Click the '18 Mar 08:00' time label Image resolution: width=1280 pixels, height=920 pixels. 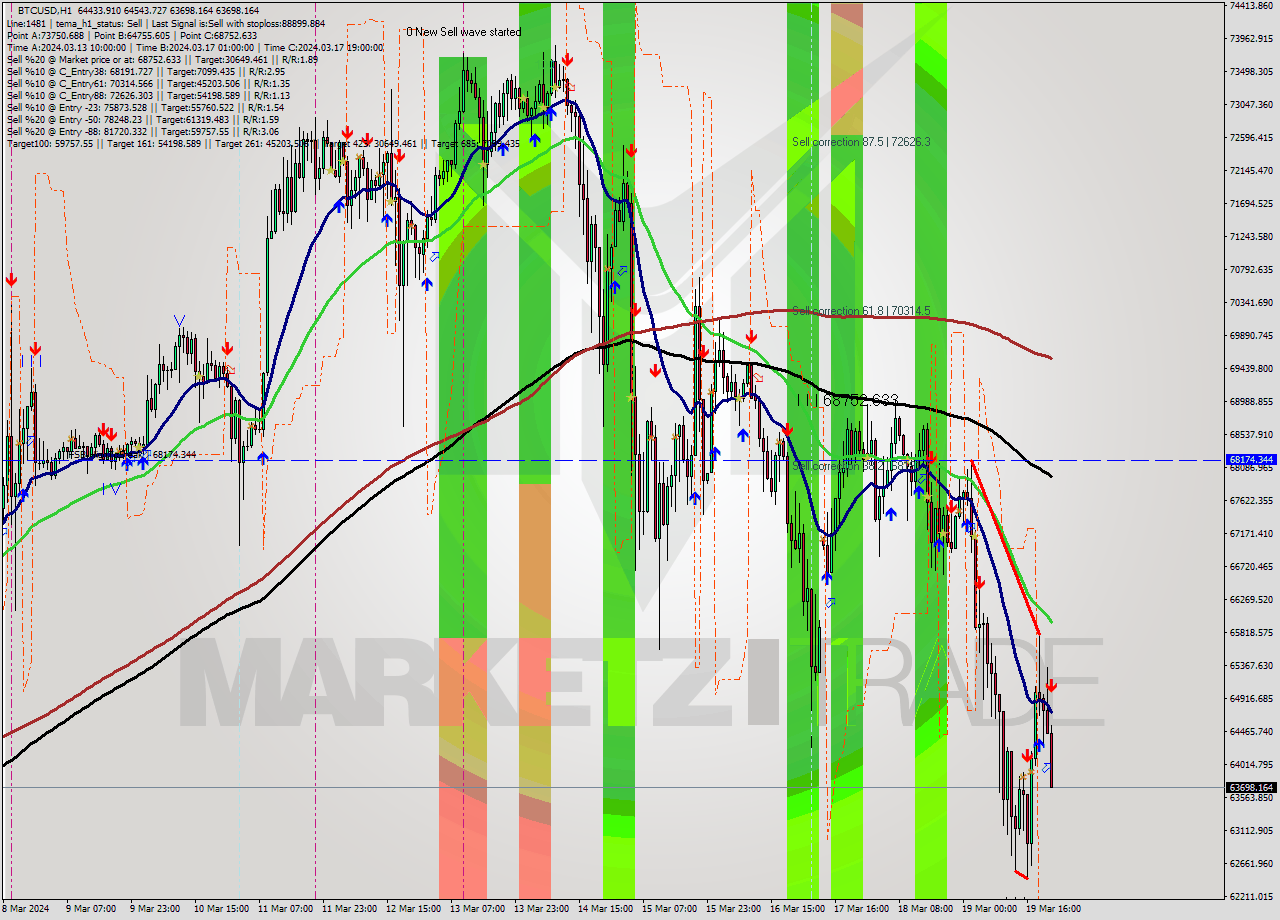coord(926,909)
